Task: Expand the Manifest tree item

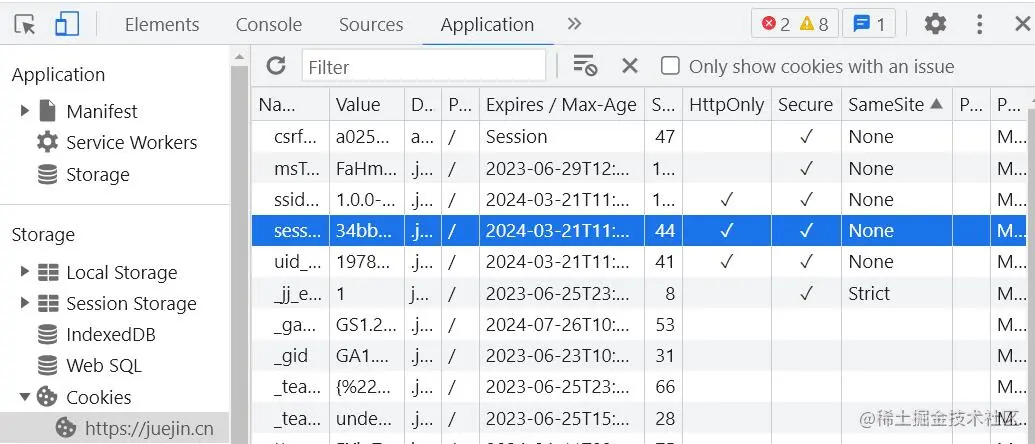Action: coord(25,111)
